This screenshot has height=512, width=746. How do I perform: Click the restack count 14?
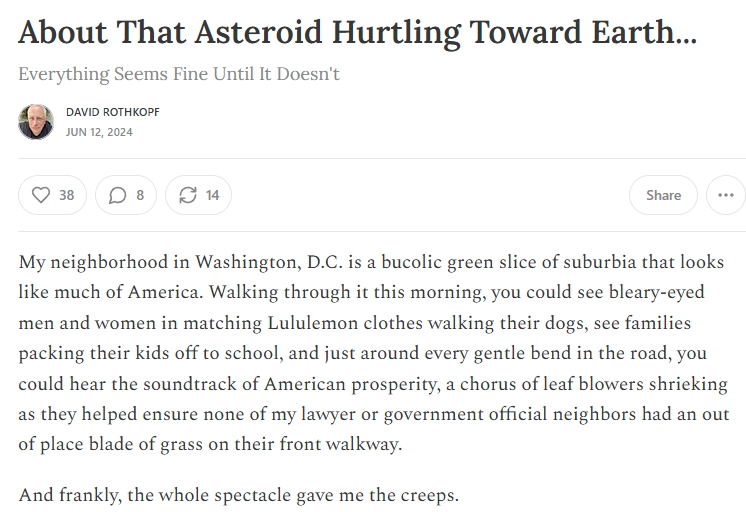212,195
